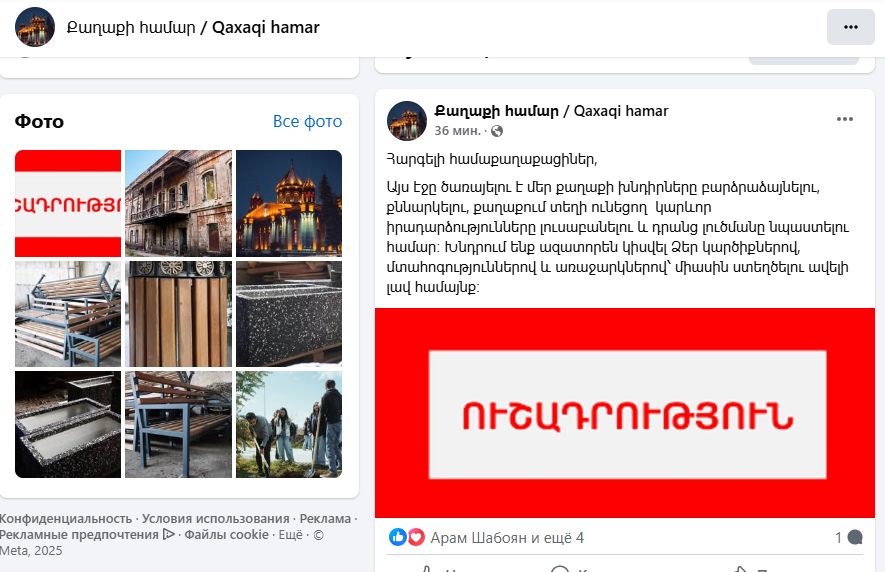
Task: Open the post's three-dot options menu
Action: pos(844,119)
